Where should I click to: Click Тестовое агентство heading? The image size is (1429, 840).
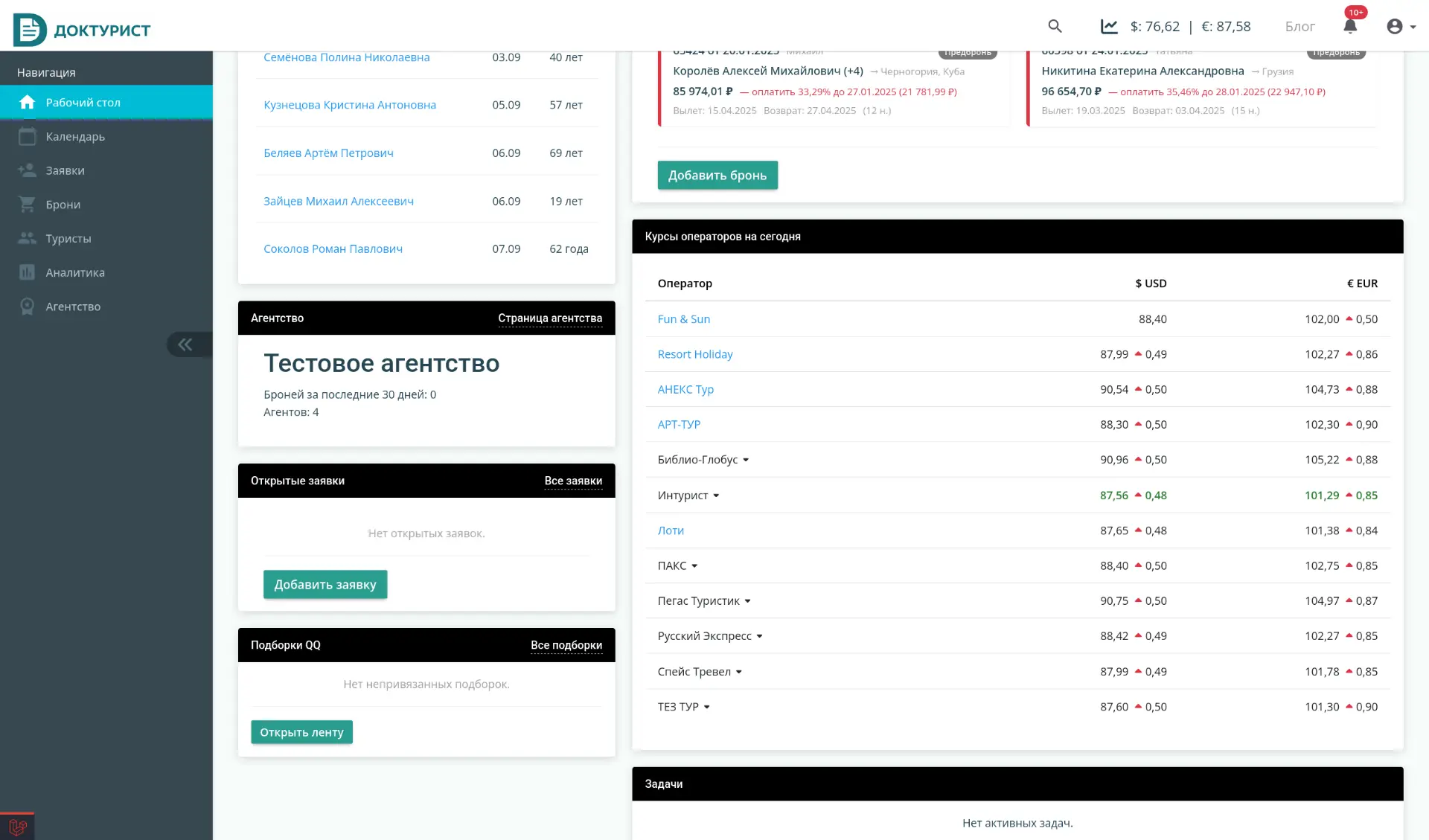coord(381,364)
